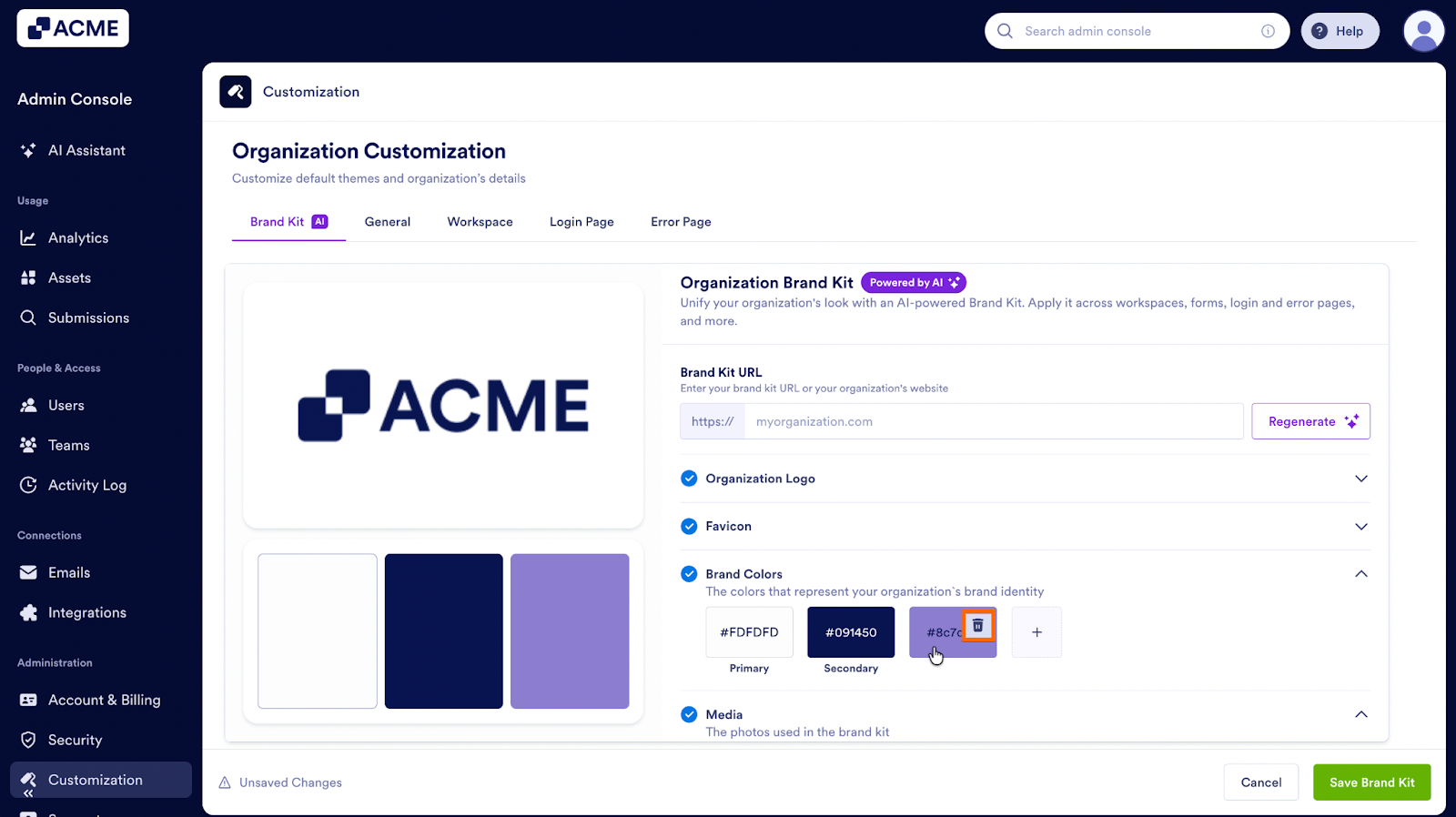The image size is (1456, 817).
Task: Click the large purple preview color block
Action: (x=570, y=631)
